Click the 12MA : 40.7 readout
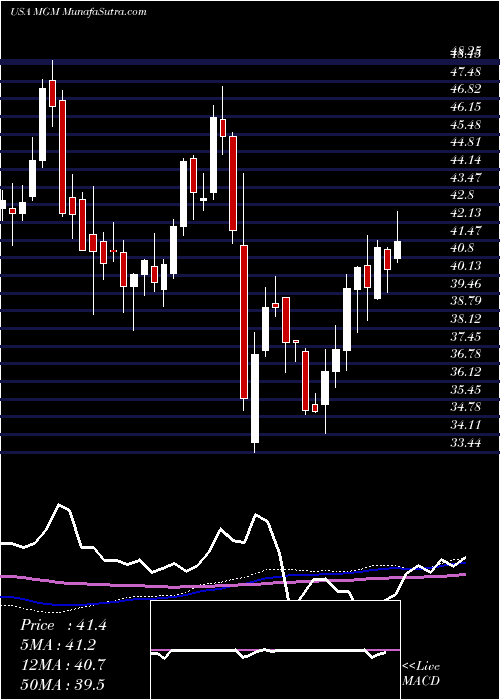500x700 pixels. click(x=63, y=665)
